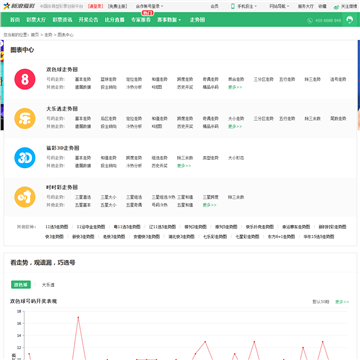Go to 首页 in green nav bar
The image size is (360, 360).
point(15,20)
